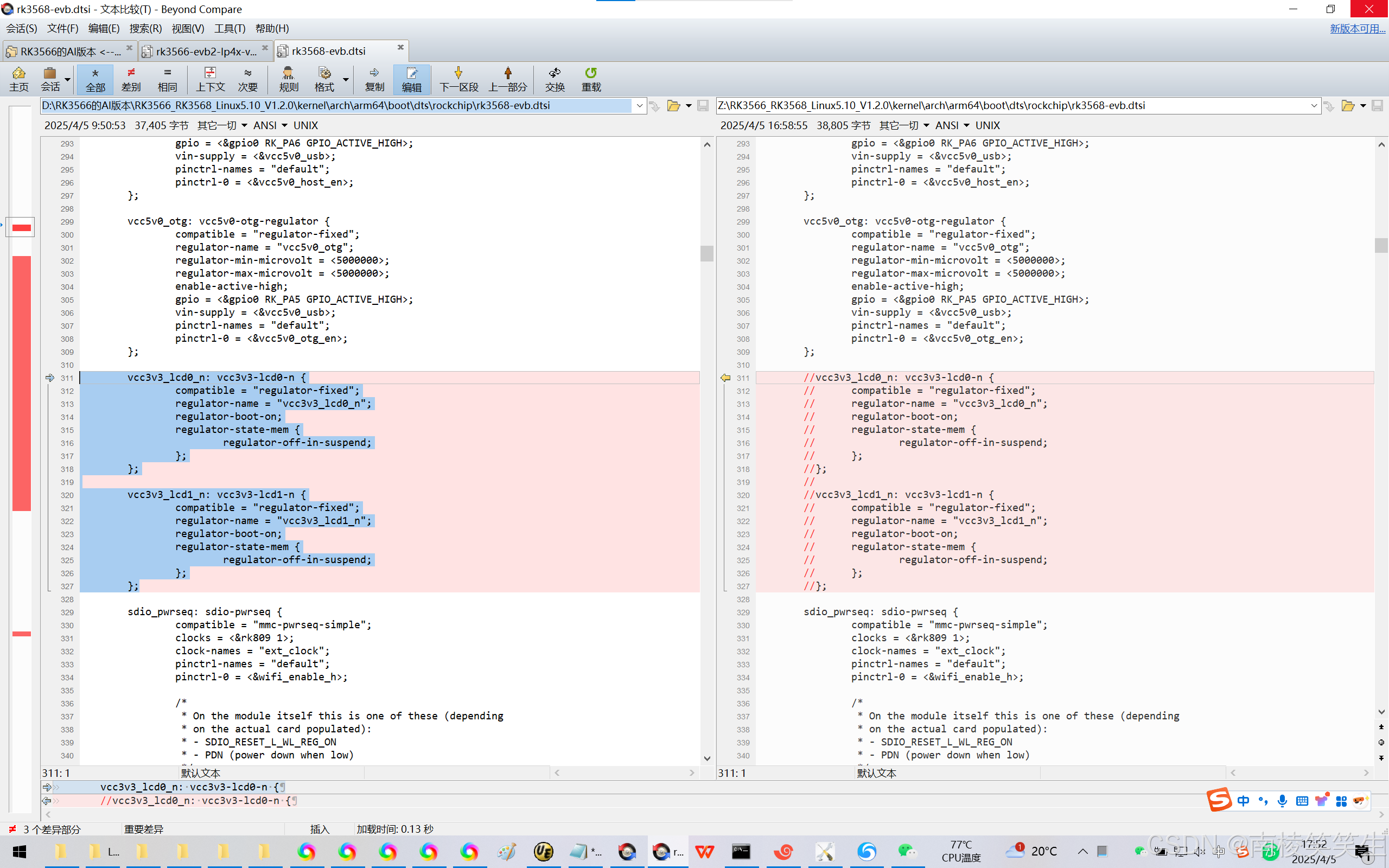The width and height of the screenshot is (1389, 868).
Task: Toggle Show Differences (差别) filter
Action: tap(131, 79)
